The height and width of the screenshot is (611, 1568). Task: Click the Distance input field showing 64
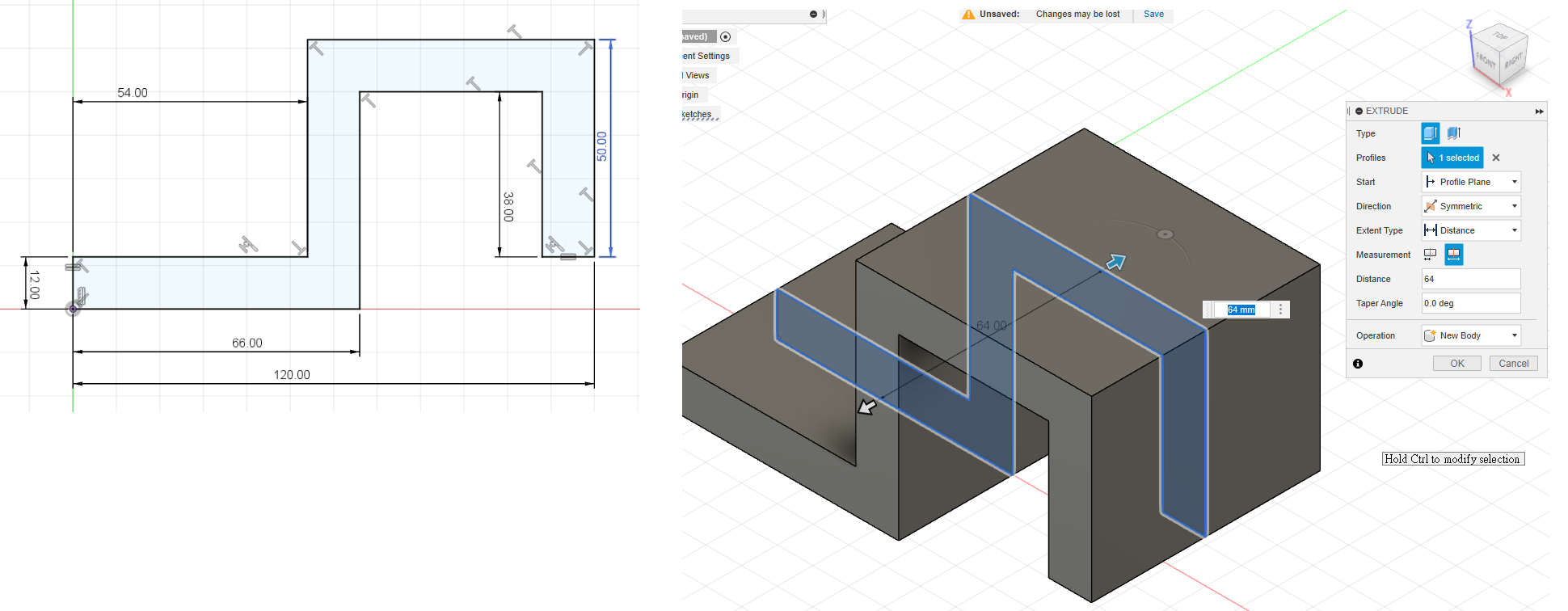click(x=1470, y=279)
